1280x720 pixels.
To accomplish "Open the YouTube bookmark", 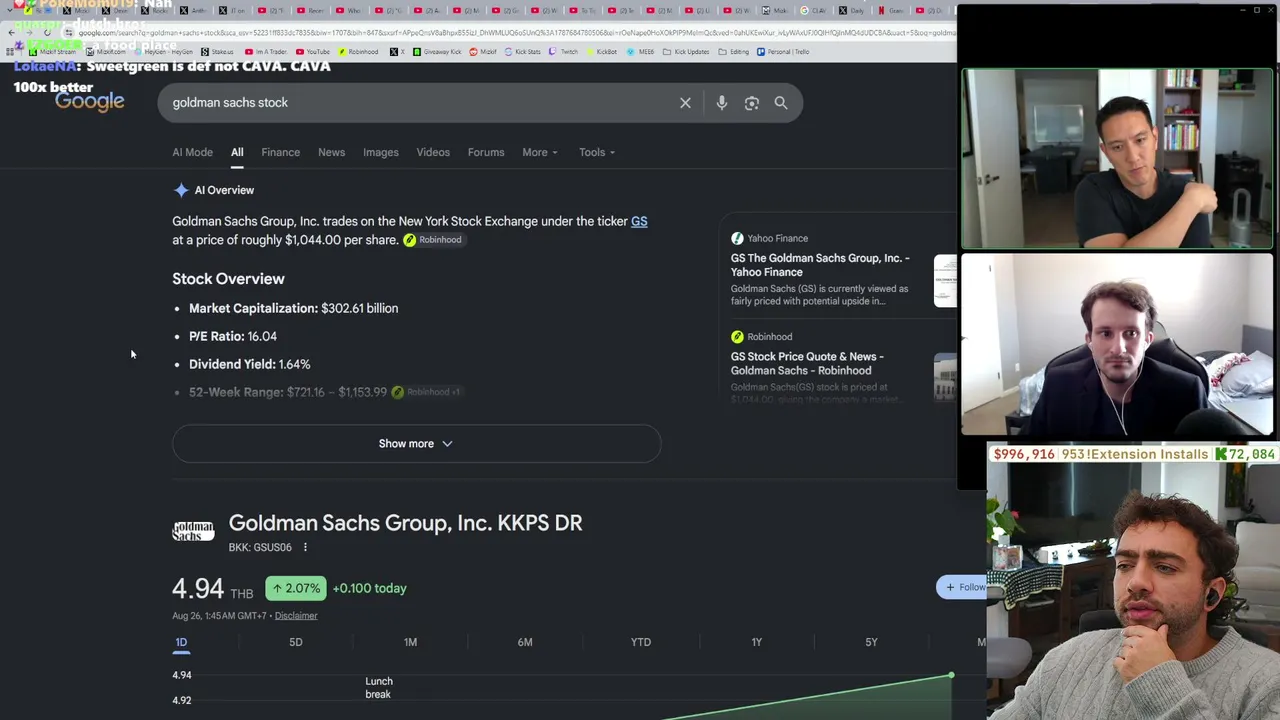I will (313, 52).
